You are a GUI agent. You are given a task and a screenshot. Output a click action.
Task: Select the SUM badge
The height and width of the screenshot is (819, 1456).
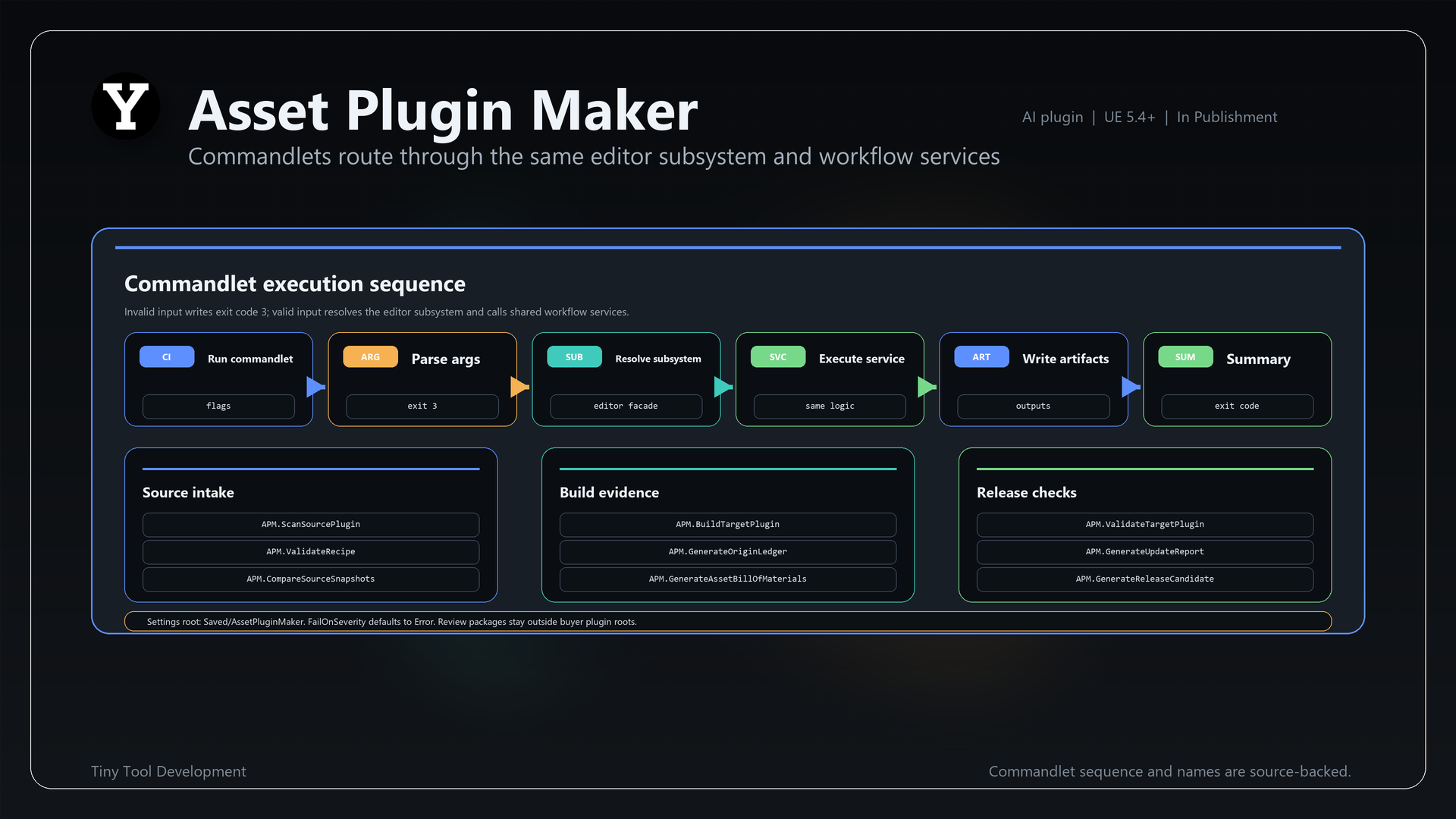click(1185, 357)
